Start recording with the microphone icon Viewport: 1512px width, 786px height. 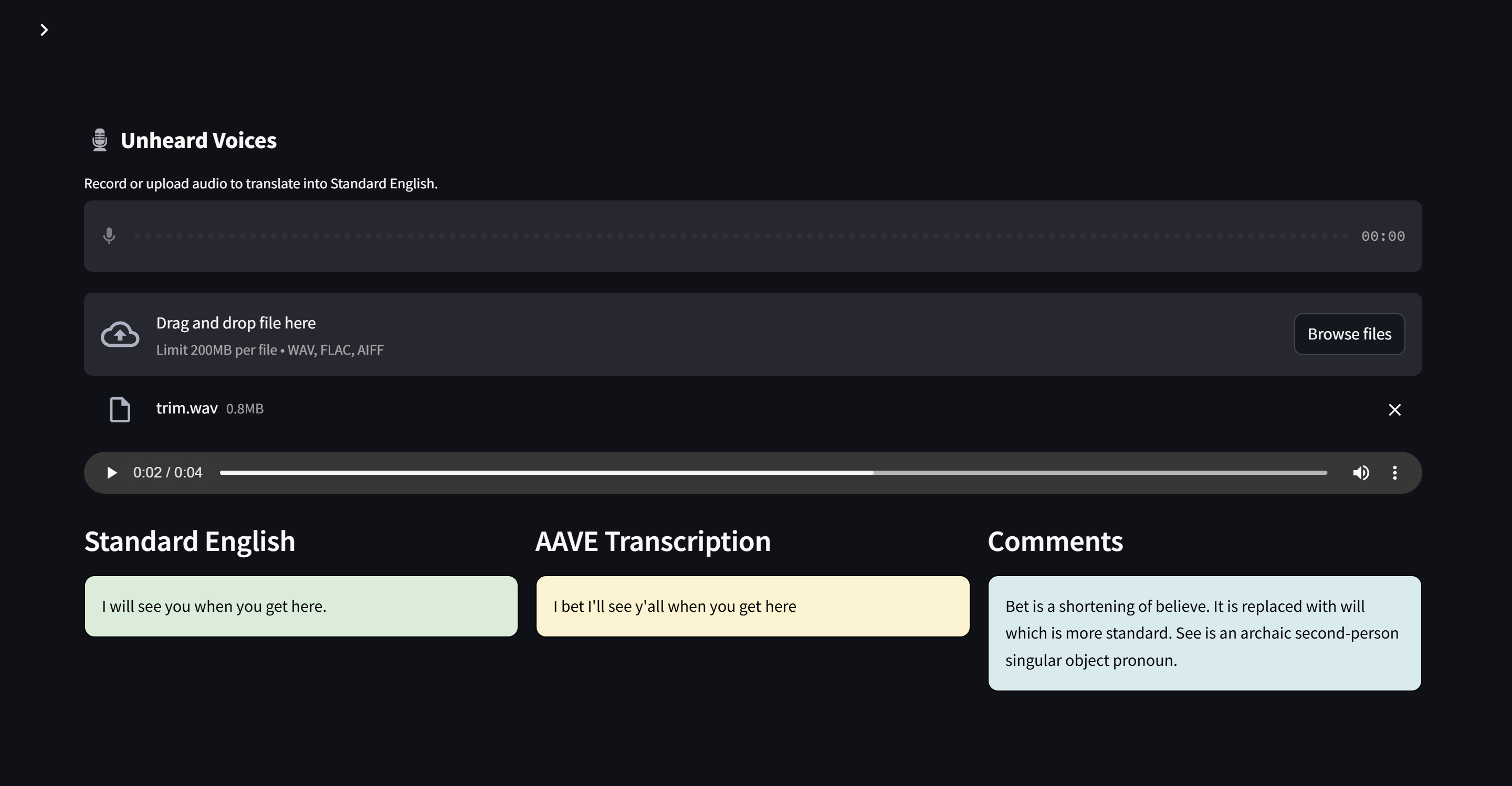(109, 236)
